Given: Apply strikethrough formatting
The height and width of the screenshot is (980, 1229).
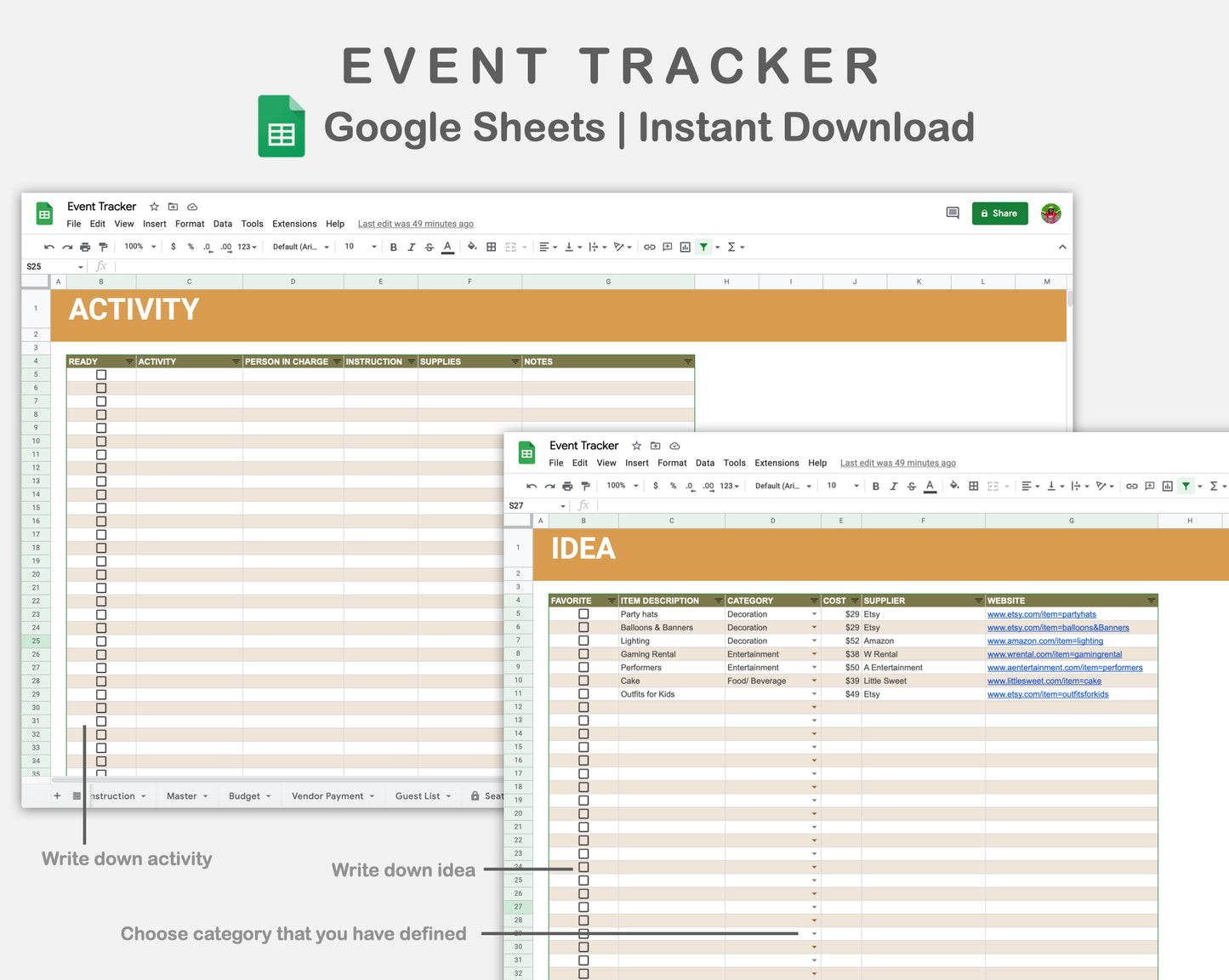Looking at the screenshot, I should [x=430, y=247].
